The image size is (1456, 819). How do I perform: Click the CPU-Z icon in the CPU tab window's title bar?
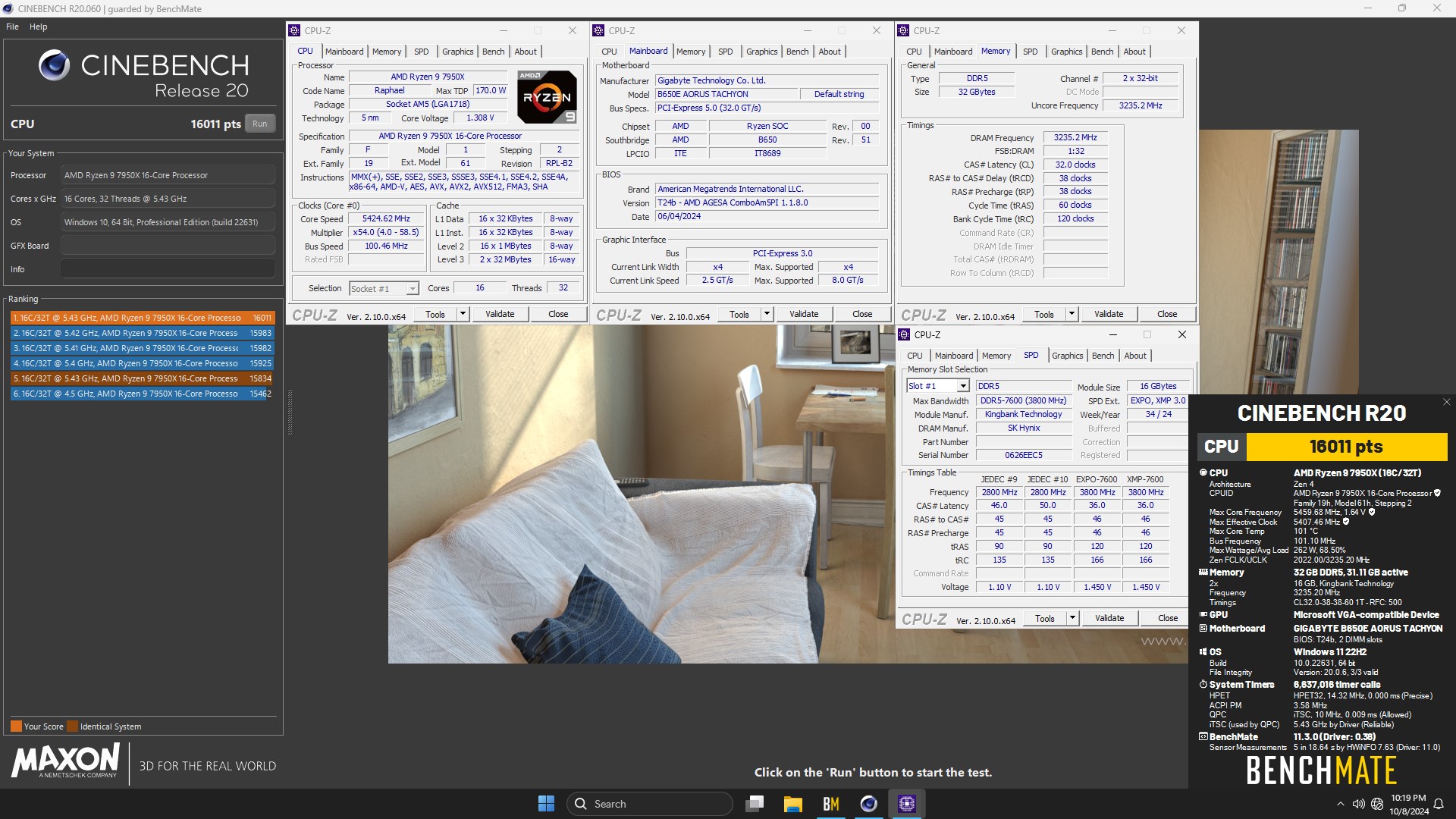pyautogui.click(x=295, y=30)
